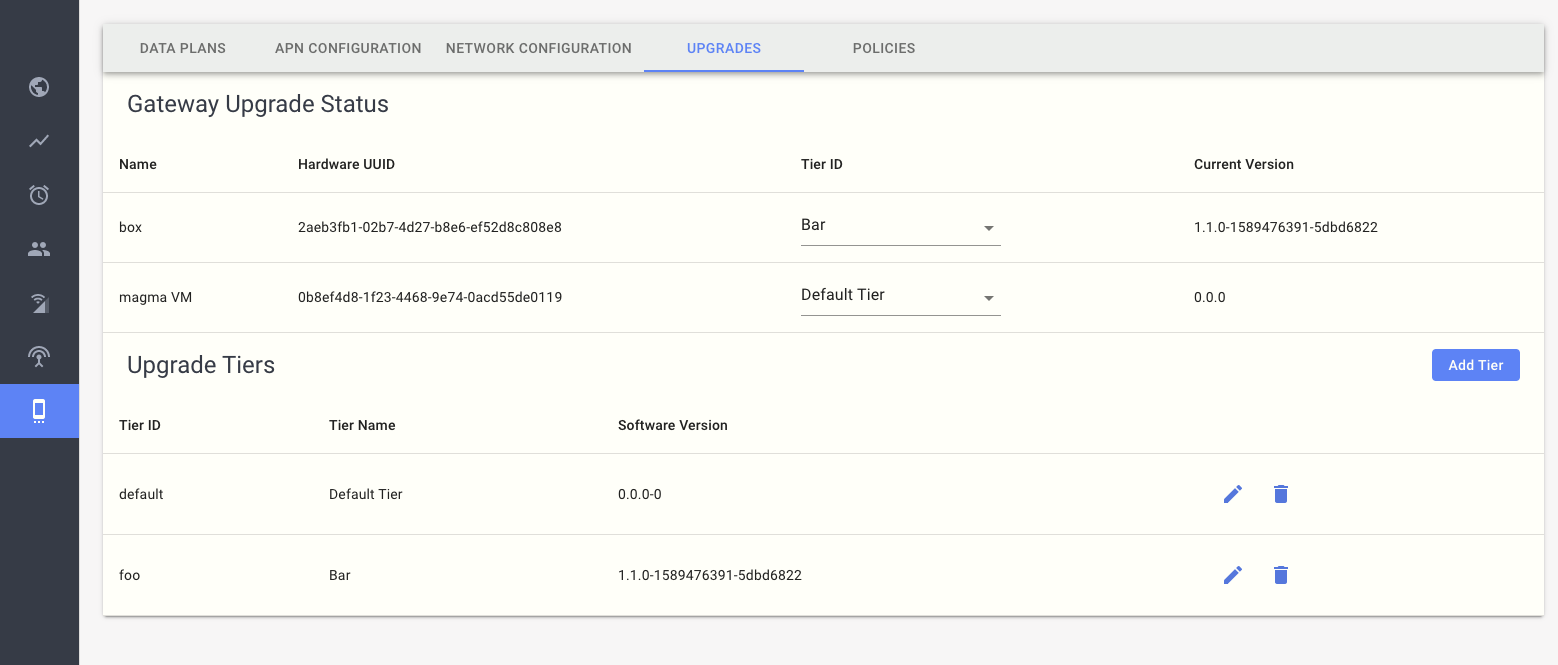Expand the Bar tier selection dropdown arrow

988,228
